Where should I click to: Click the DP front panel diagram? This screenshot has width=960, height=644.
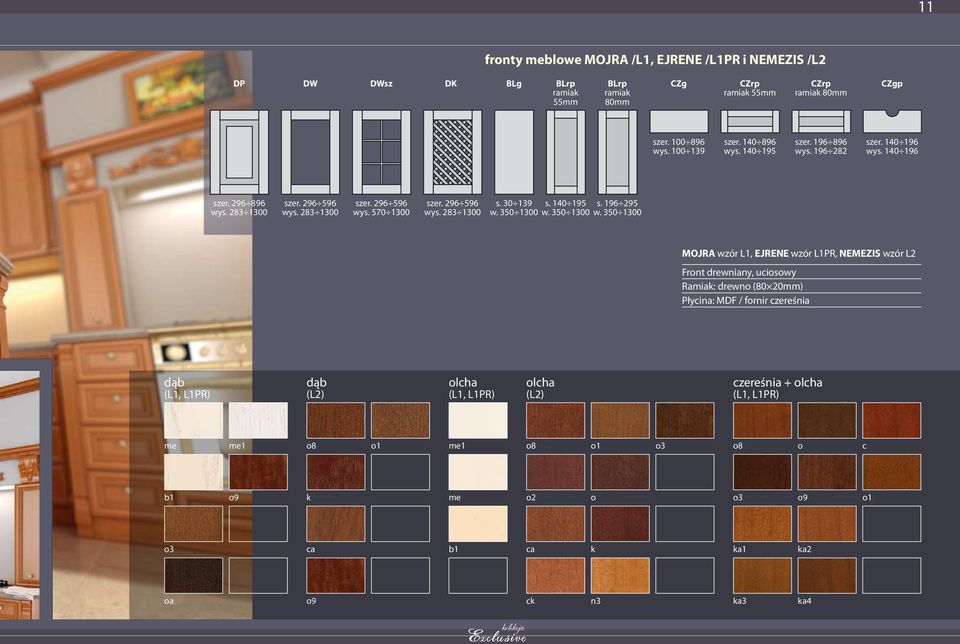pyautogui.click(x=239, y=152)
